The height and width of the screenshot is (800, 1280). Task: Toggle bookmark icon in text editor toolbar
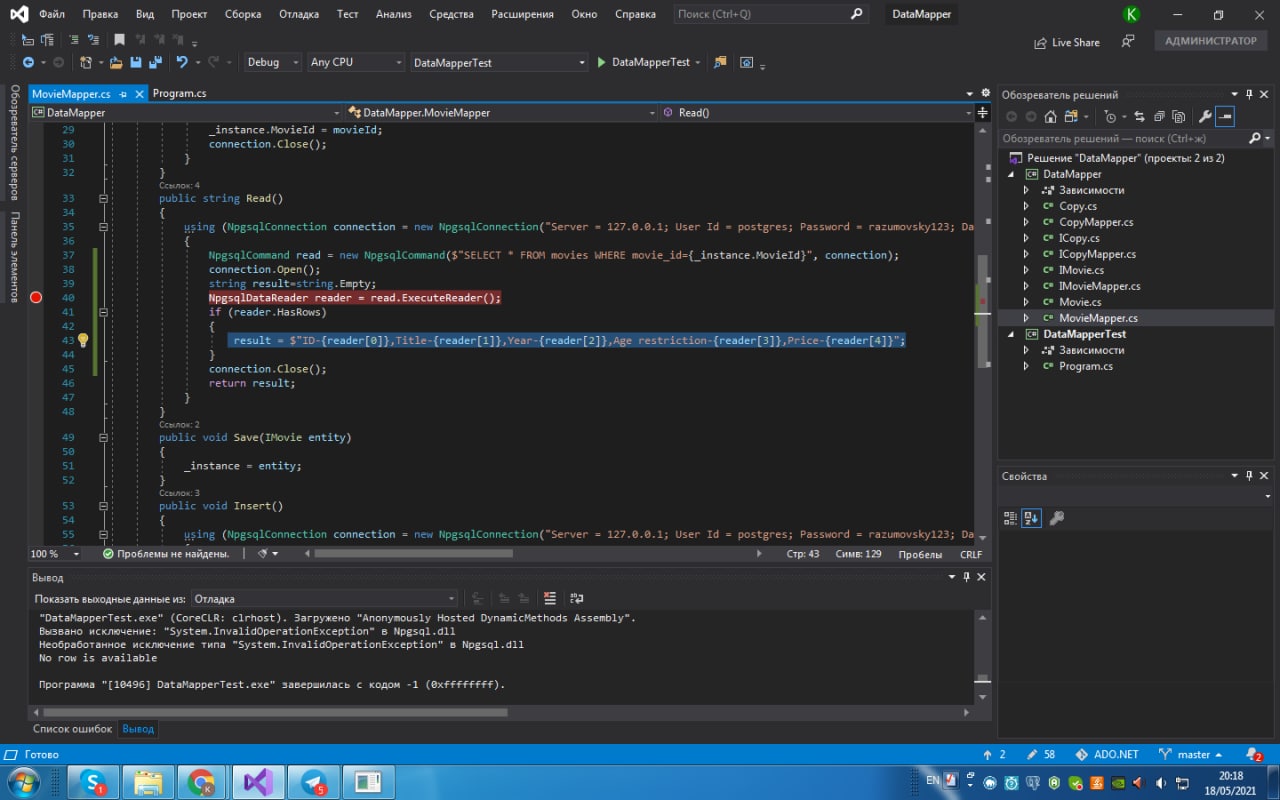click(120, 40)
